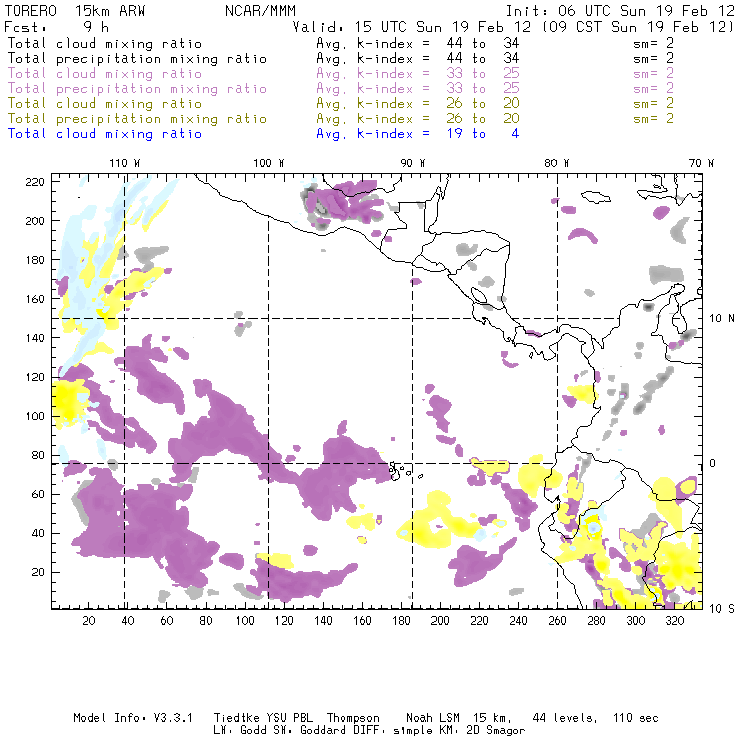
Task: Click "200" on the left vertical axis
Action: (x=35, y=221)
